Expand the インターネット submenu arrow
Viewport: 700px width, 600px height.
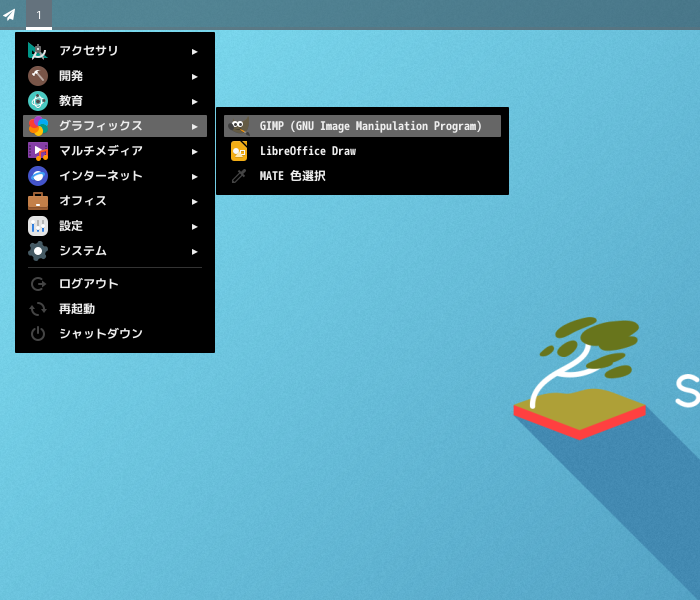coord(195,177)
